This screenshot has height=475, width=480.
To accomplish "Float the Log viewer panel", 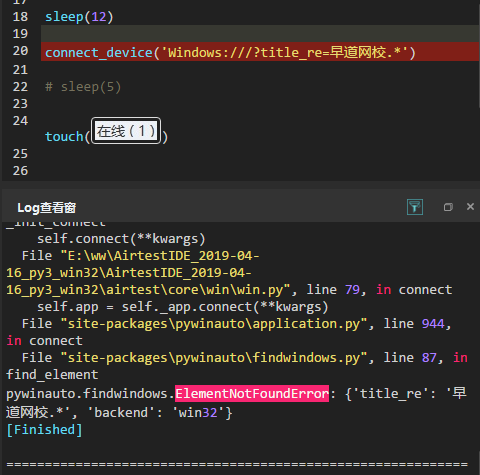I will click(448, 207).
